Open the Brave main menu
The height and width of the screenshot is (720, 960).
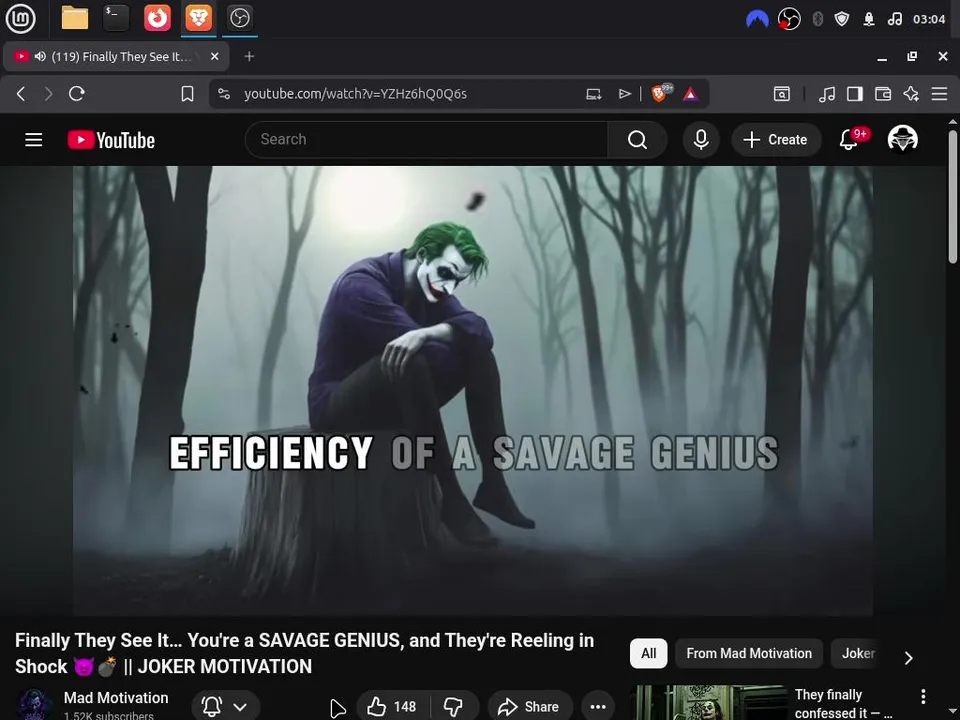coord(939,94)
